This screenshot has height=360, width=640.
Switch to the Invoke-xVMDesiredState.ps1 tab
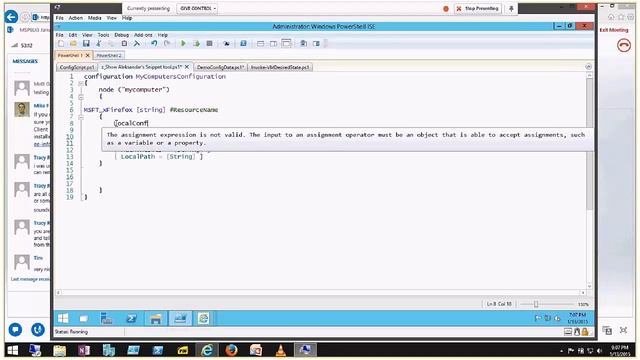tap(280, 67)
